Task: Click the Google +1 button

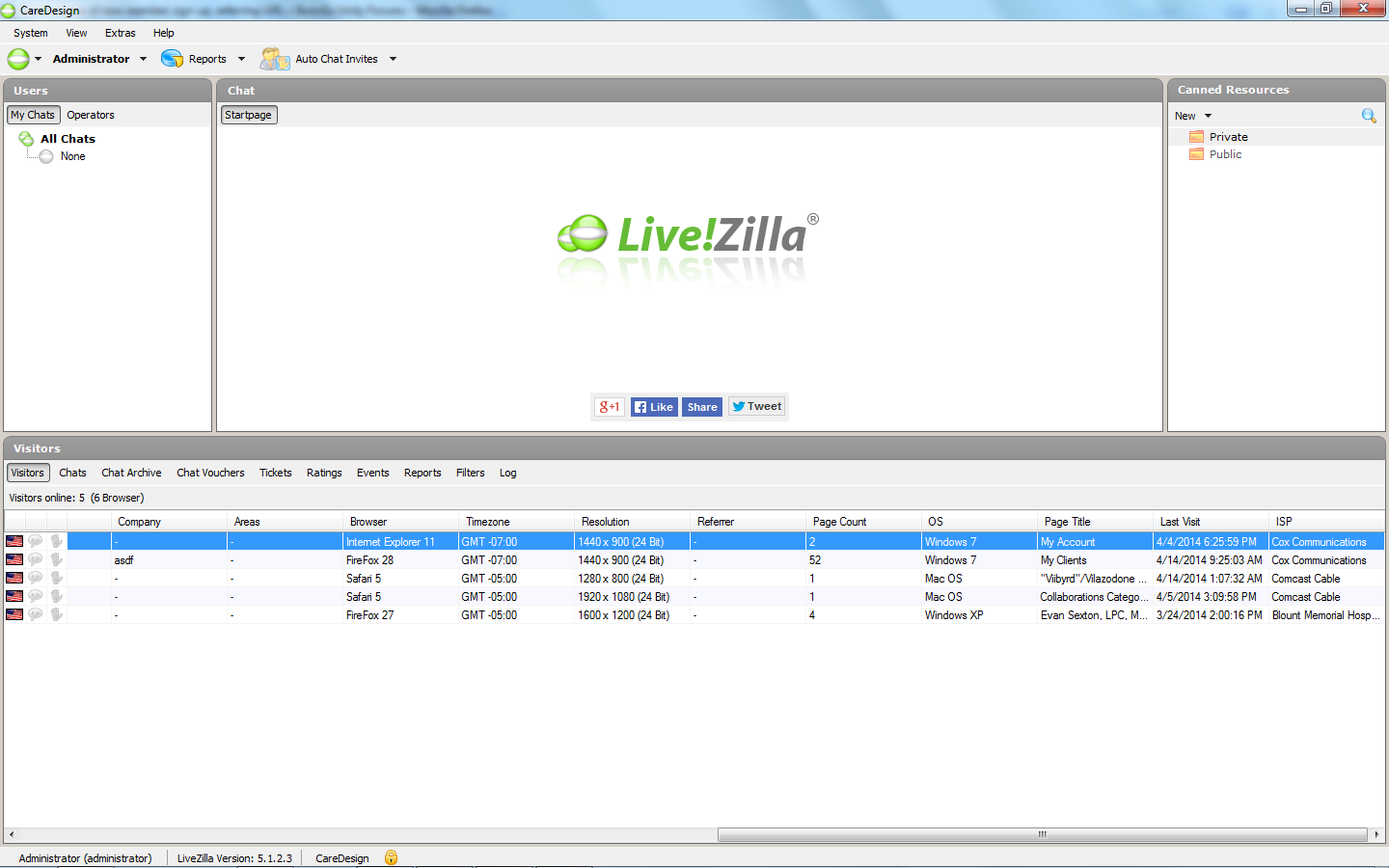Action: 610,407
